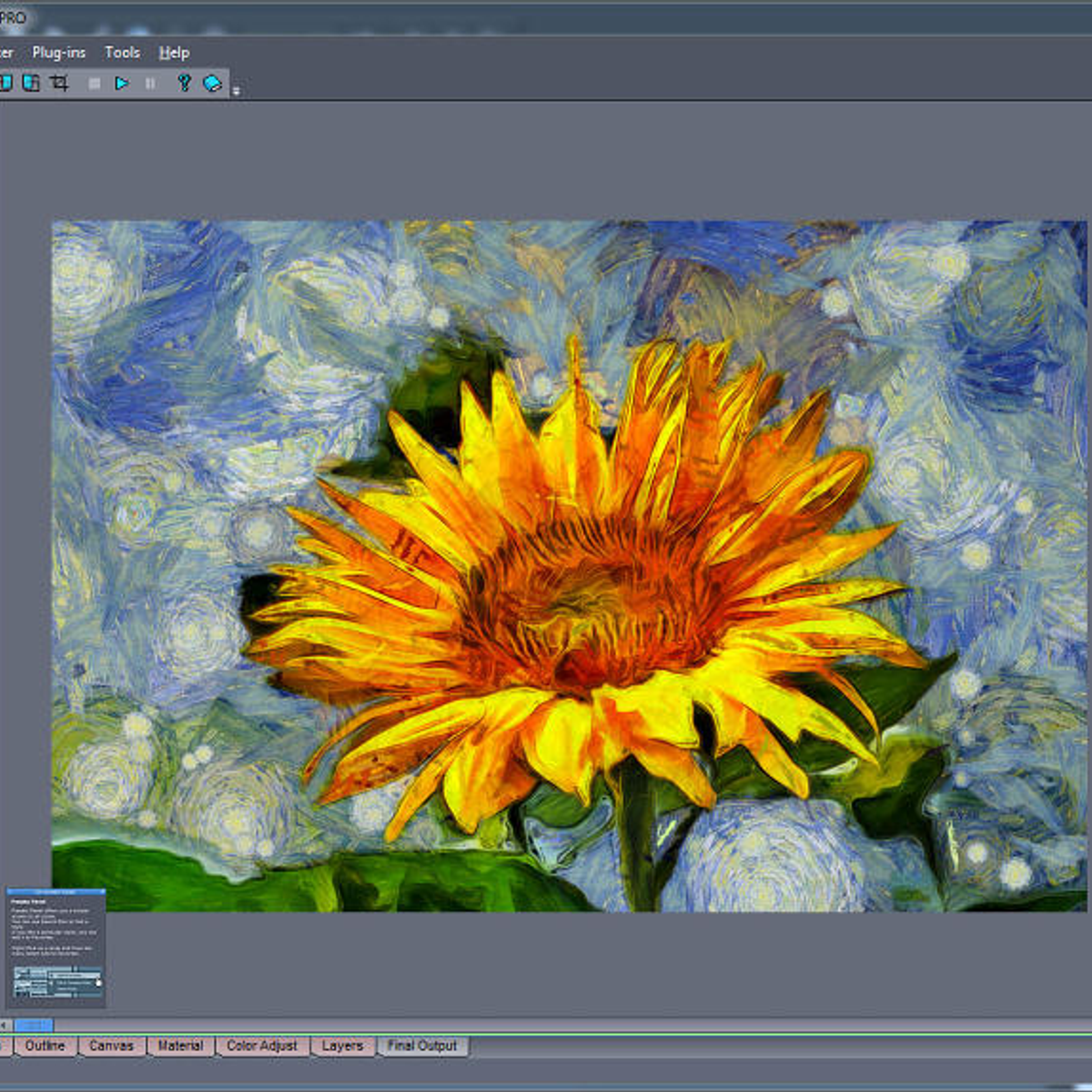Click the stop rendering square button
Image resolution: width=1092 pixels, height=1092 pixels.
click(x=94, y=84)
